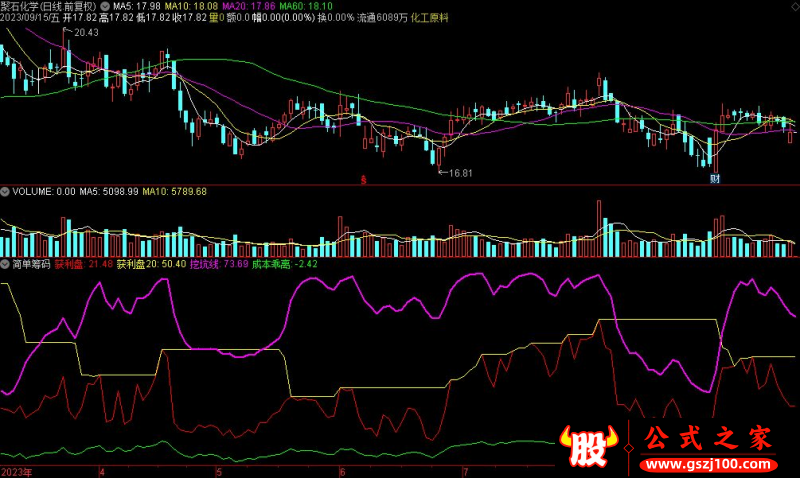Click the 公式之家 banner text
Image resolution: width=800 pixels, height=478 pixels.
point(708,439)
